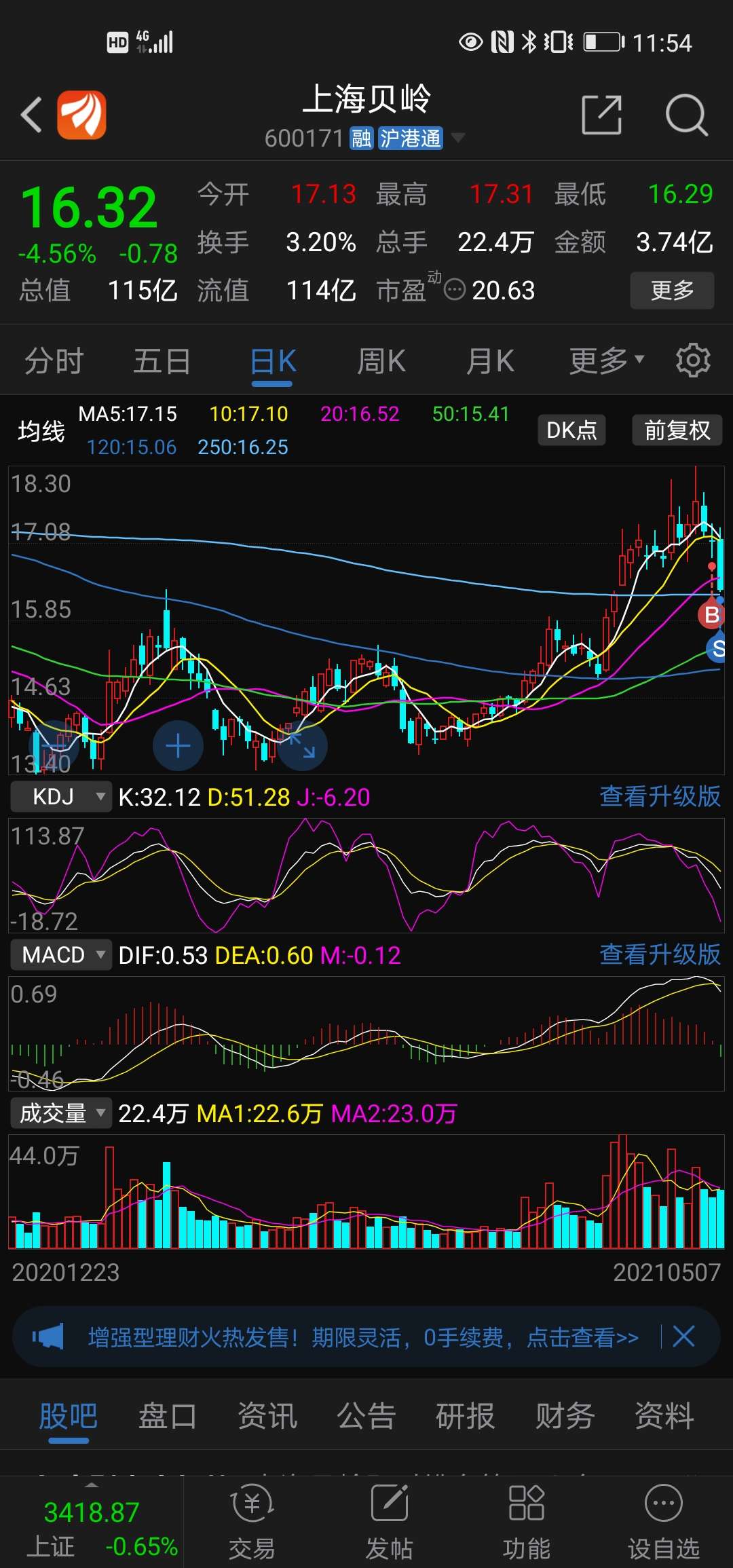Tap the 20:16.52 magenta MA value
The height and width of the screenshot is (1568, 733).
click(360, 413)
